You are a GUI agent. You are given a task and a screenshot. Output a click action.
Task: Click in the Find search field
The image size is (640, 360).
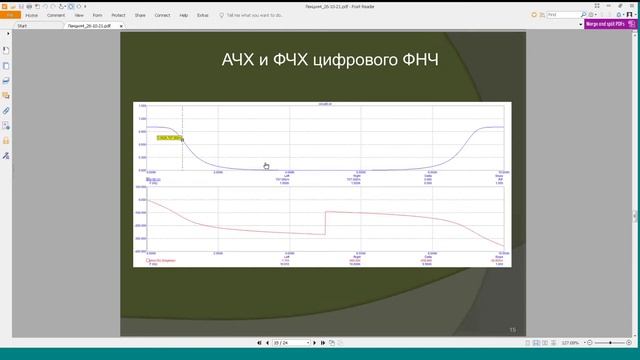(x=563, y=15)
